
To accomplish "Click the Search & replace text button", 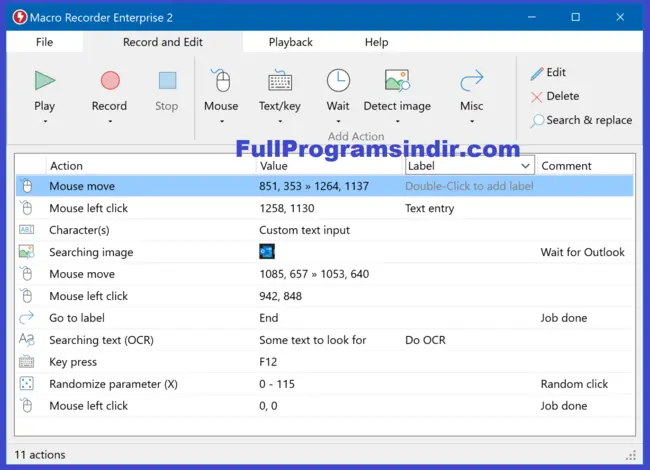I will point(589,120).
